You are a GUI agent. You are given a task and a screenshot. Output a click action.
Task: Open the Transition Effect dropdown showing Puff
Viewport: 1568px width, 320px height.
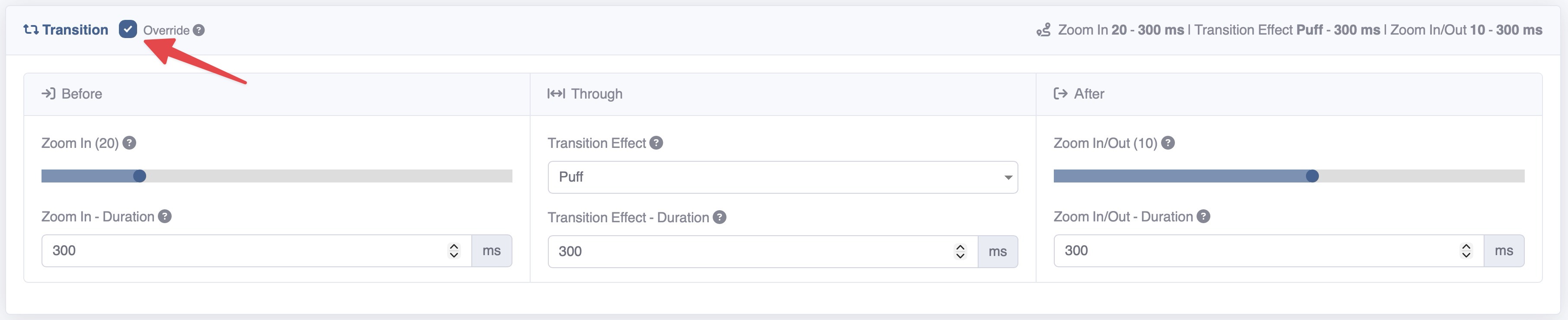782,177
